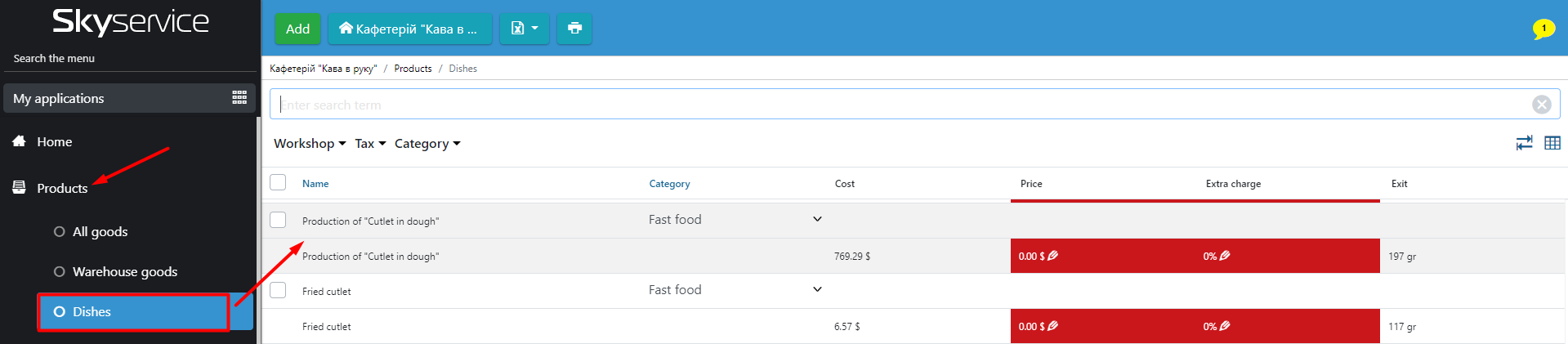Click the My applications grid icon

click(x=239, y=98)
